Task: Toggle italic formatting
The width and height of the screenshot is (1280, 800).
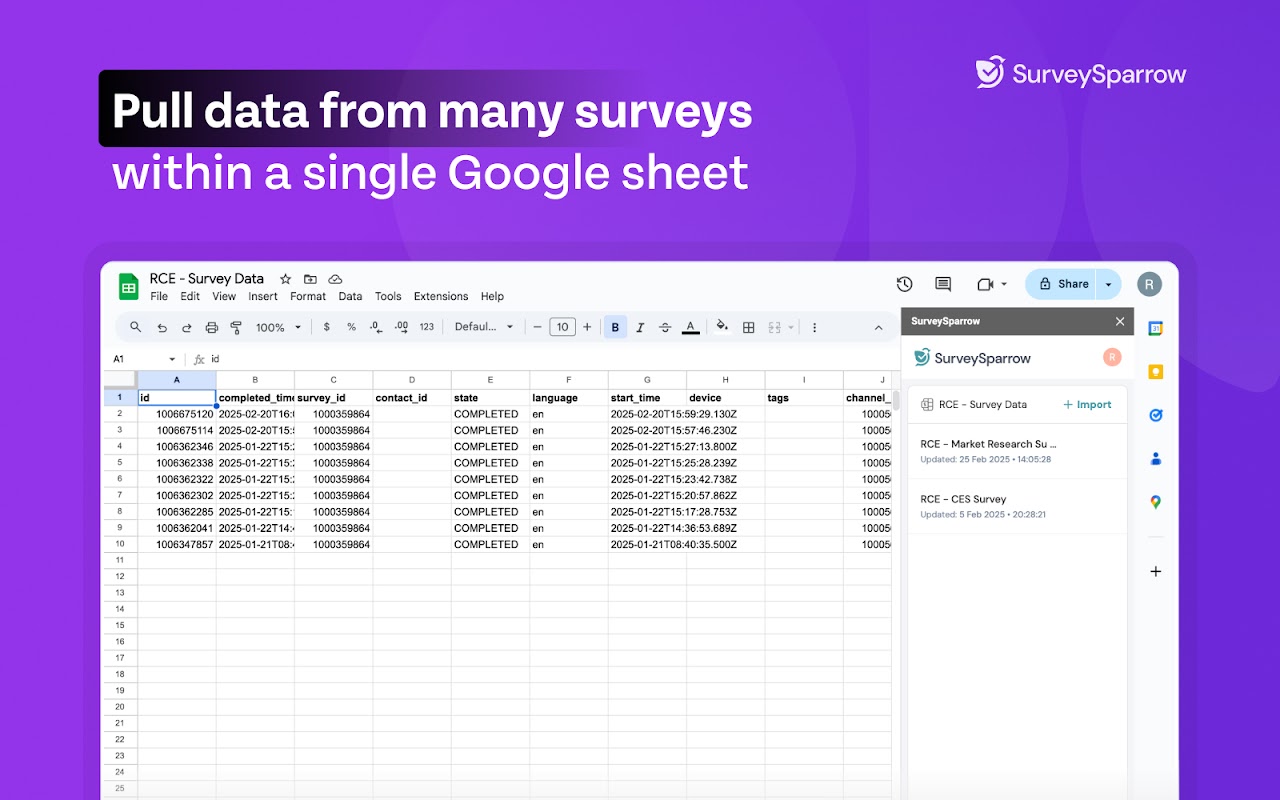Action: coord(640,327)
